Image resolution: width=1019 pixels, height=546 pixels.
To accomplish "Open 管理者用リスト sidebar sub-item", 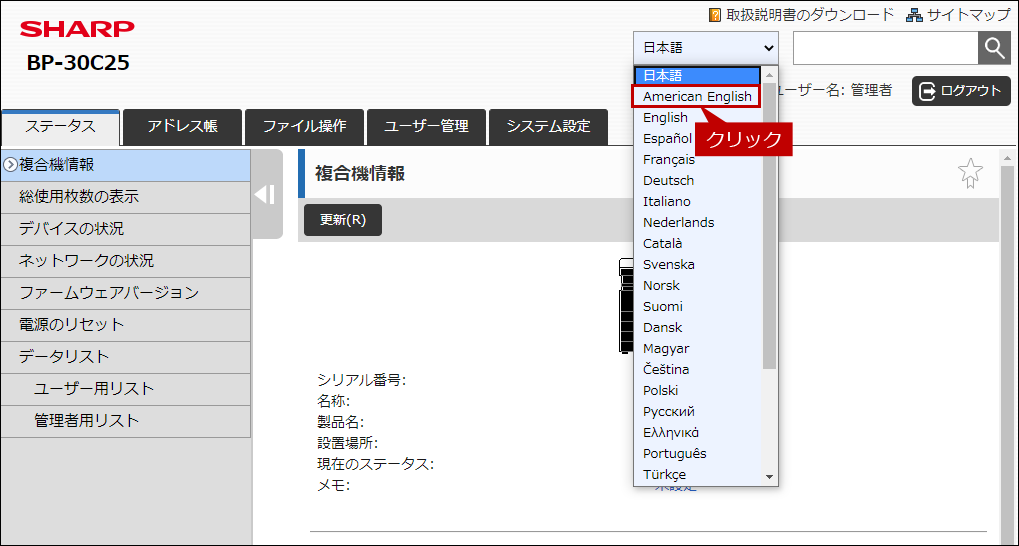I will pyautogui.click(x=125, y=421).
